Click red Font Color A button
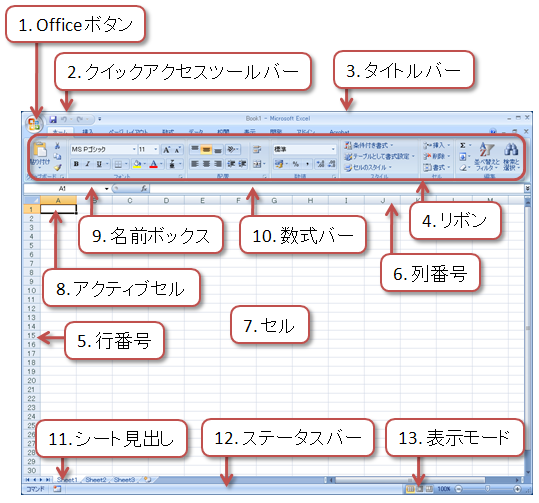This screenshot has width=539, height=503. coord(154,164)
